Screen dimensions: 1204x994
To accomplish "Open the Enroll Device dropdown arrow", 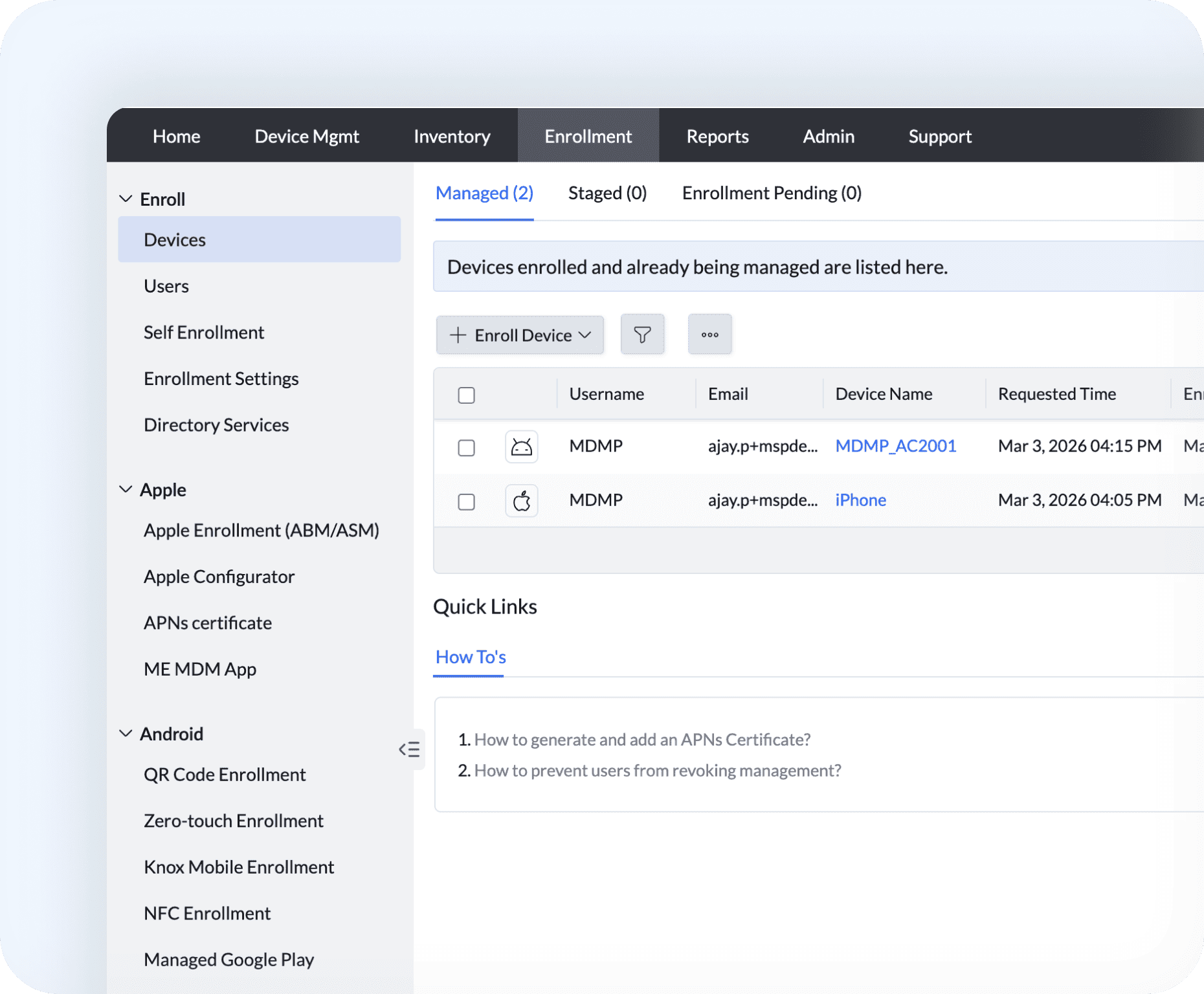I will (x=585, y=335).
